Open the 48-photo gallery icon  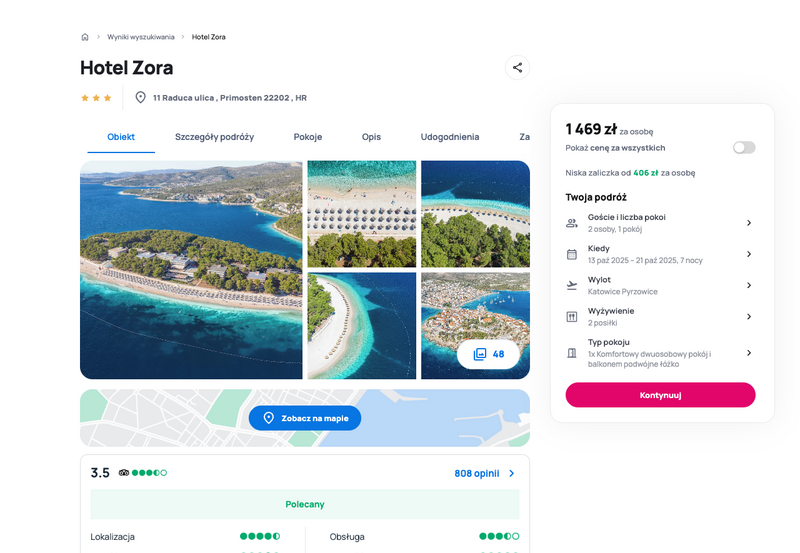(x=480, y=354)
